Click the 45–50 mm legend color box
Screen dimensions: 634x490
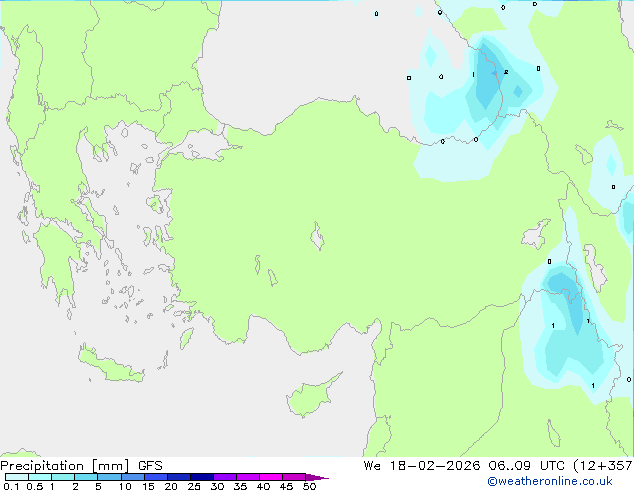[294, 477]
